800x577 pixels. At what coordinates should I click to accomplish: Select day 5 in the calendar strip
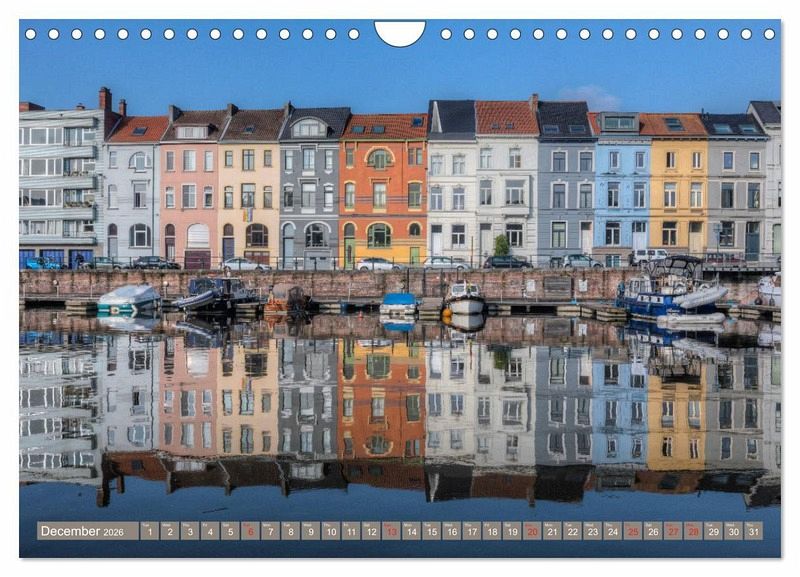[x=230, y=531]
